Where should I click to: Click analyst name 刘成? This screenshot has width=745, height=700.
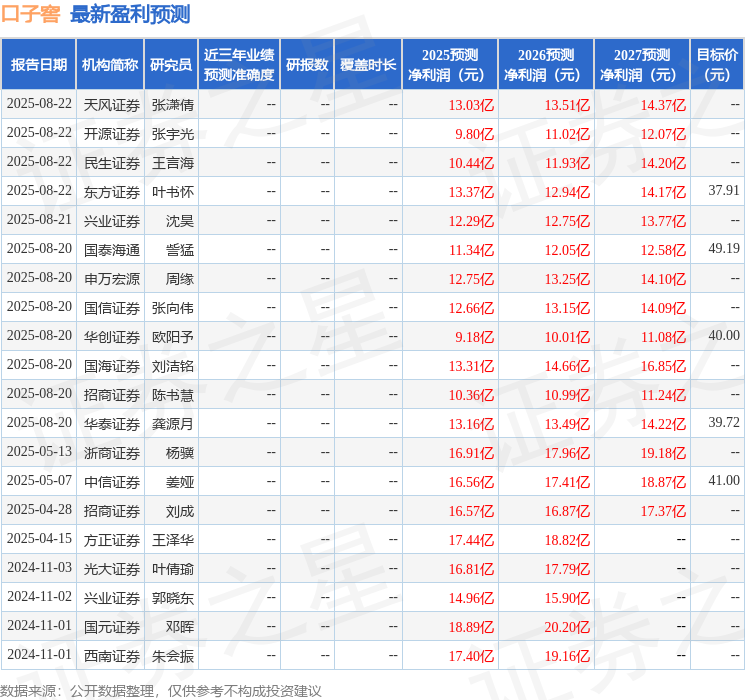[180, 511]
